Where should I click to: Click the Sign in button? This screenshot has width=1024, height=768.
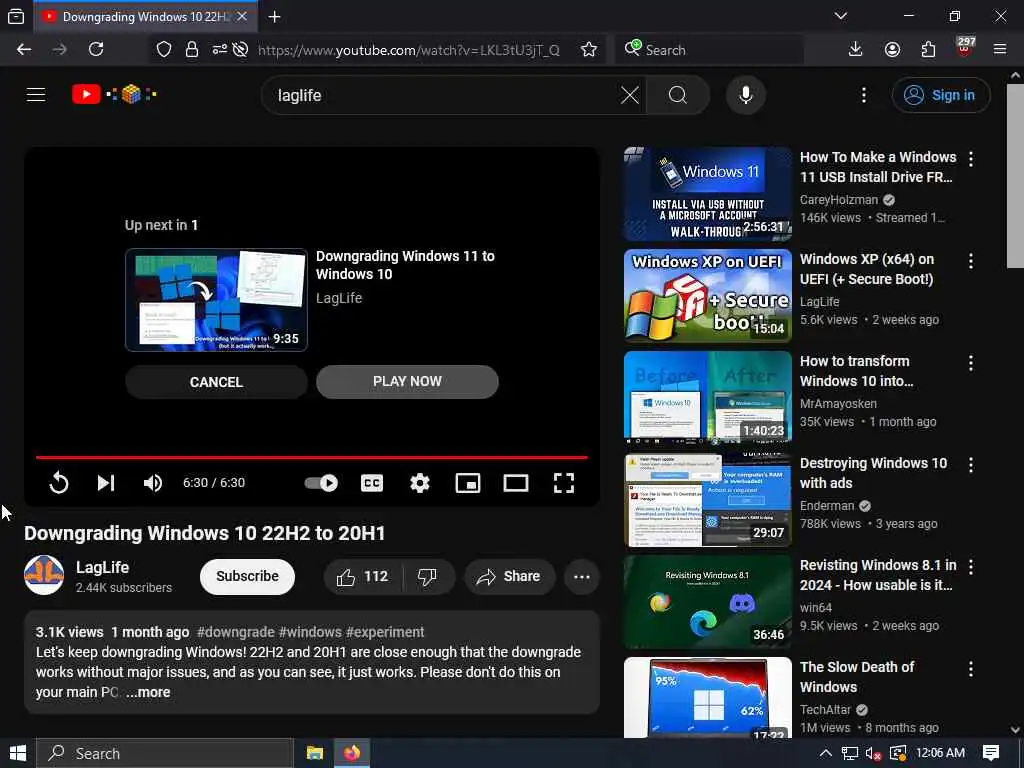(940, 95)
